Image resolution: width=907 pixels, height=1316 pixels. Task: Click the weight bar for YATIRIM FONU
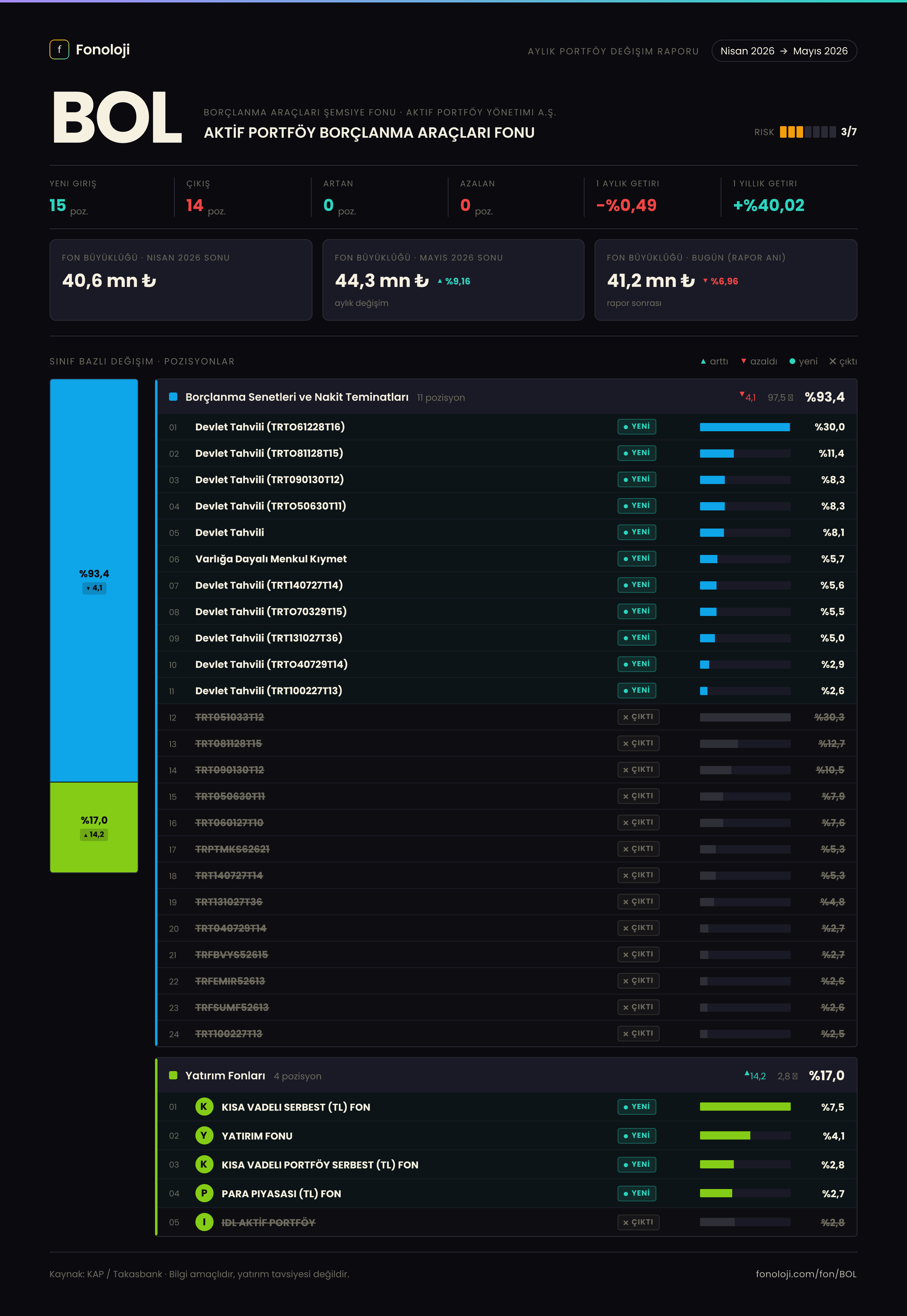coord(745,1135)
